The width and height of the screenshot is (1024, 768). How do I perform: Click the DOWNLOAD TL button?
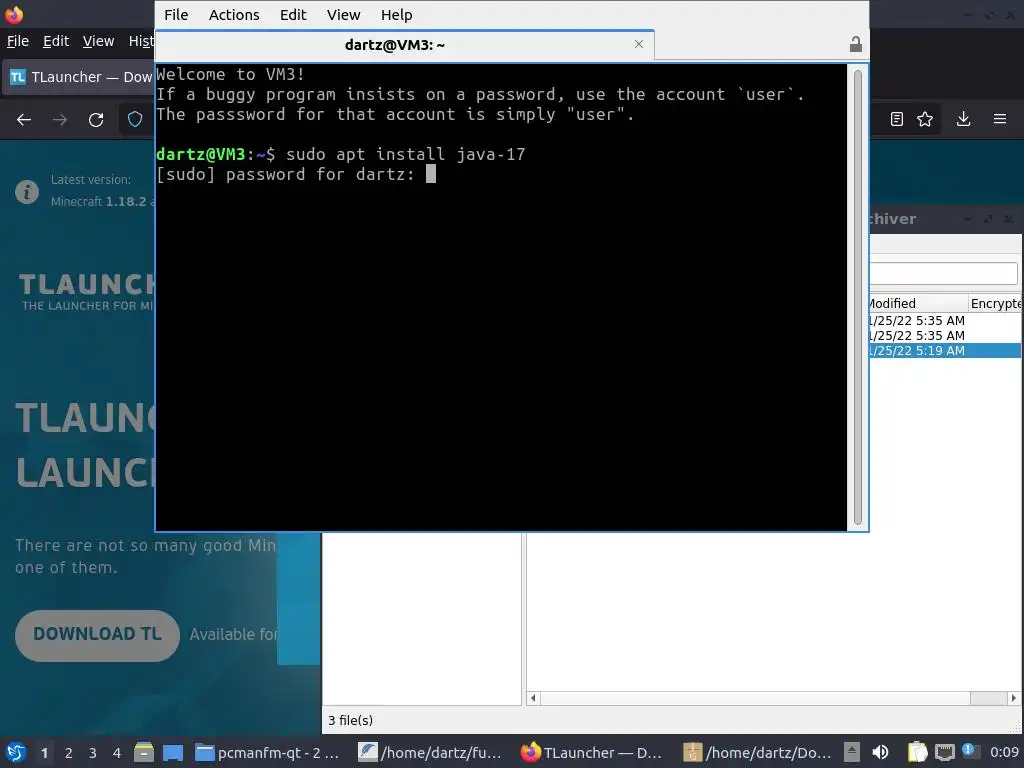97,635
